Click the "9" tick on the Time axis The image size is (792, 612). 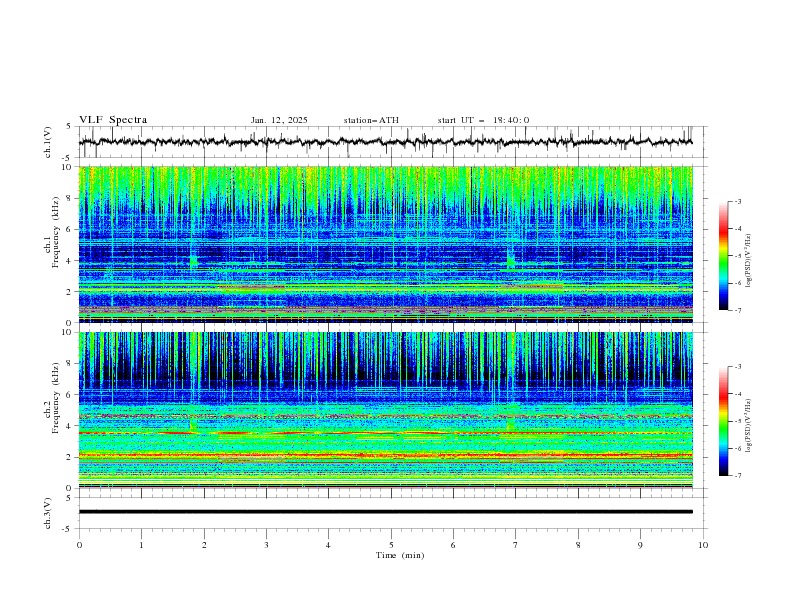[x=640, y=545]
